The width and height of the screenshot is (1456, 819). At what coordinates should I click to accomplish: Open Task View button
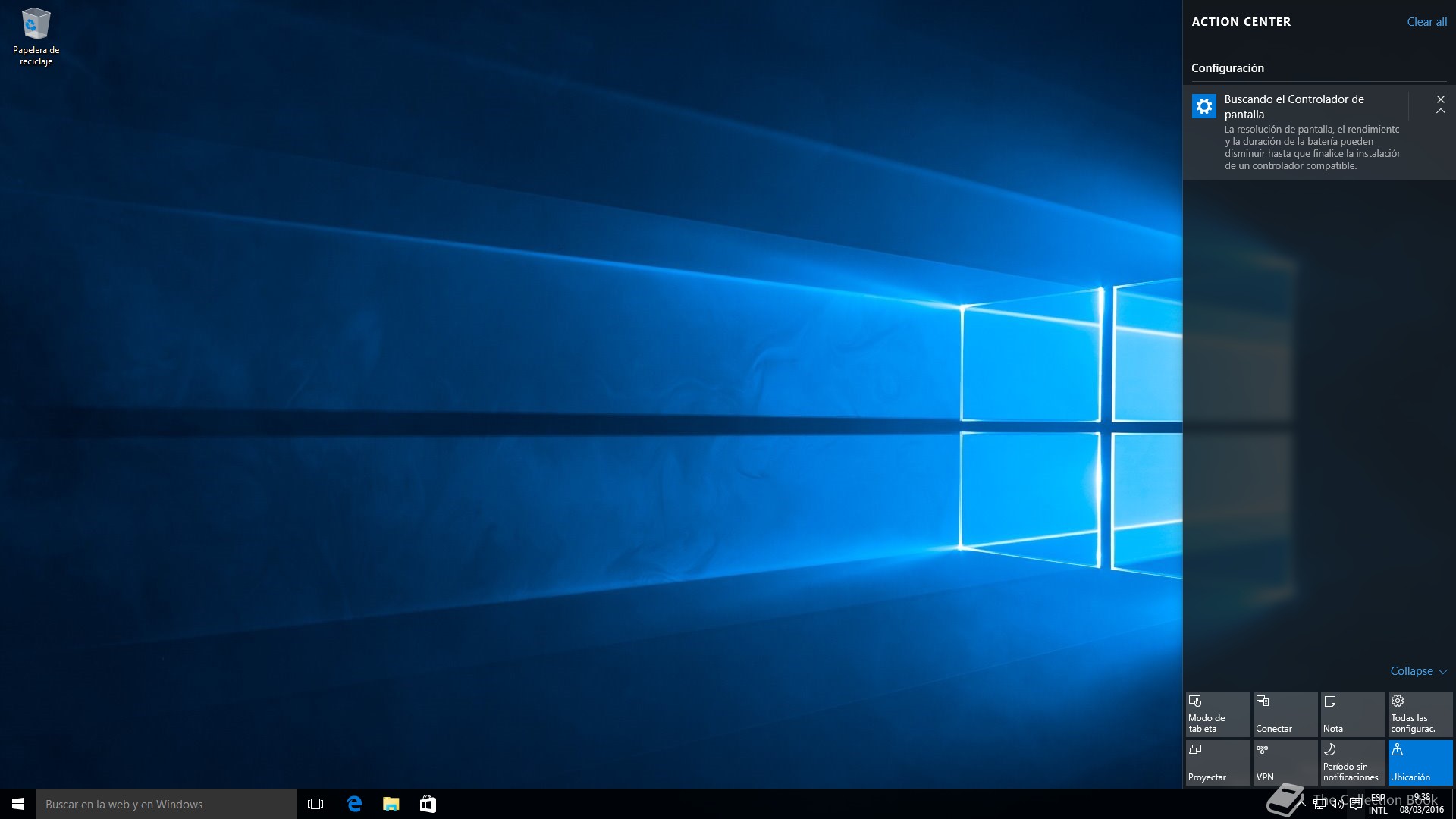[x=315, y=804]
